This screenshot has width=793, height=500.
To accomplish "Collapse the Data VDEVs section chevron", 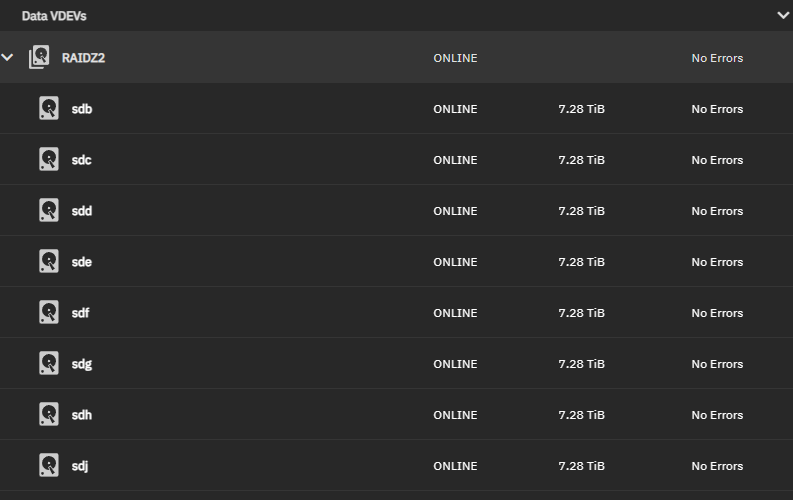I will coord(783,16).
